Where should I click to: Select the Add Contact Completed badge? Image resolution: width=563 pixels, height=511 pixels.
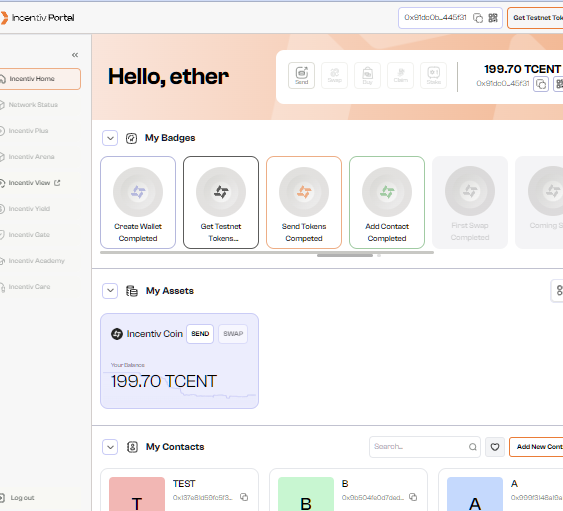(x=387, y=202)
